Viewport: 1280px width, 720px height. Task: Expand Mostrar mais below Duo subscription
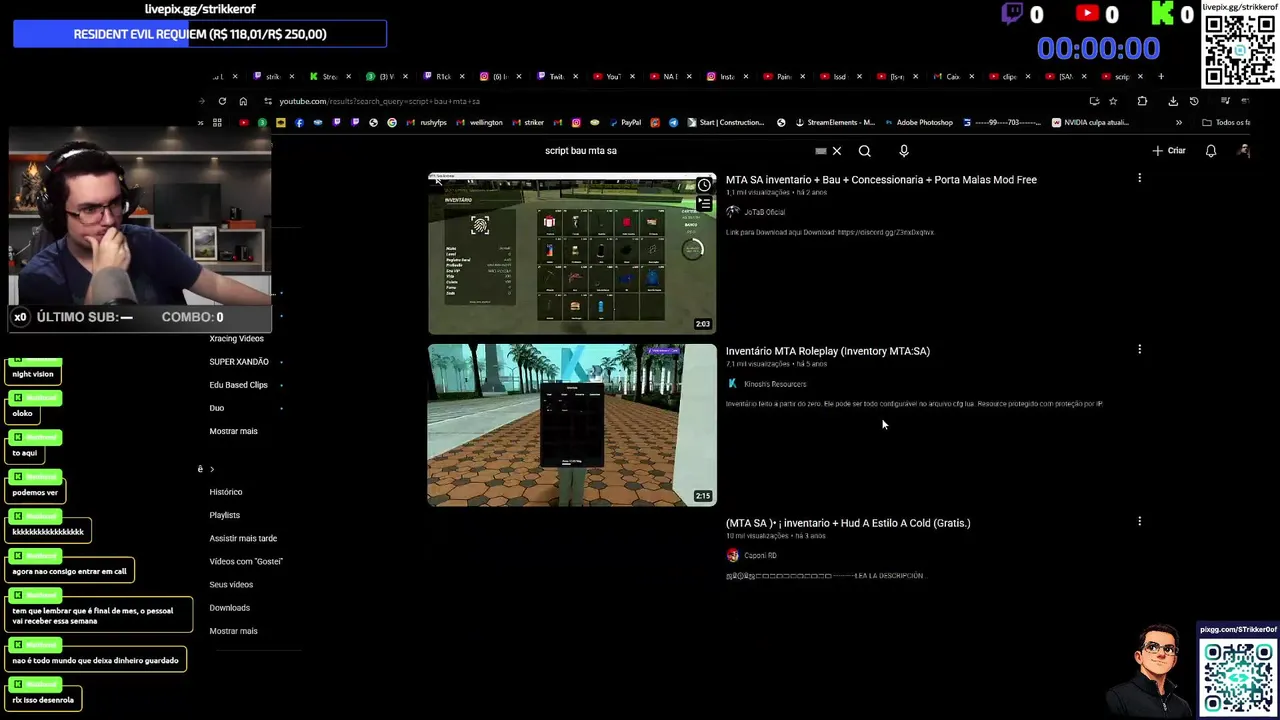pyautogui.click(x=233, y=431)
